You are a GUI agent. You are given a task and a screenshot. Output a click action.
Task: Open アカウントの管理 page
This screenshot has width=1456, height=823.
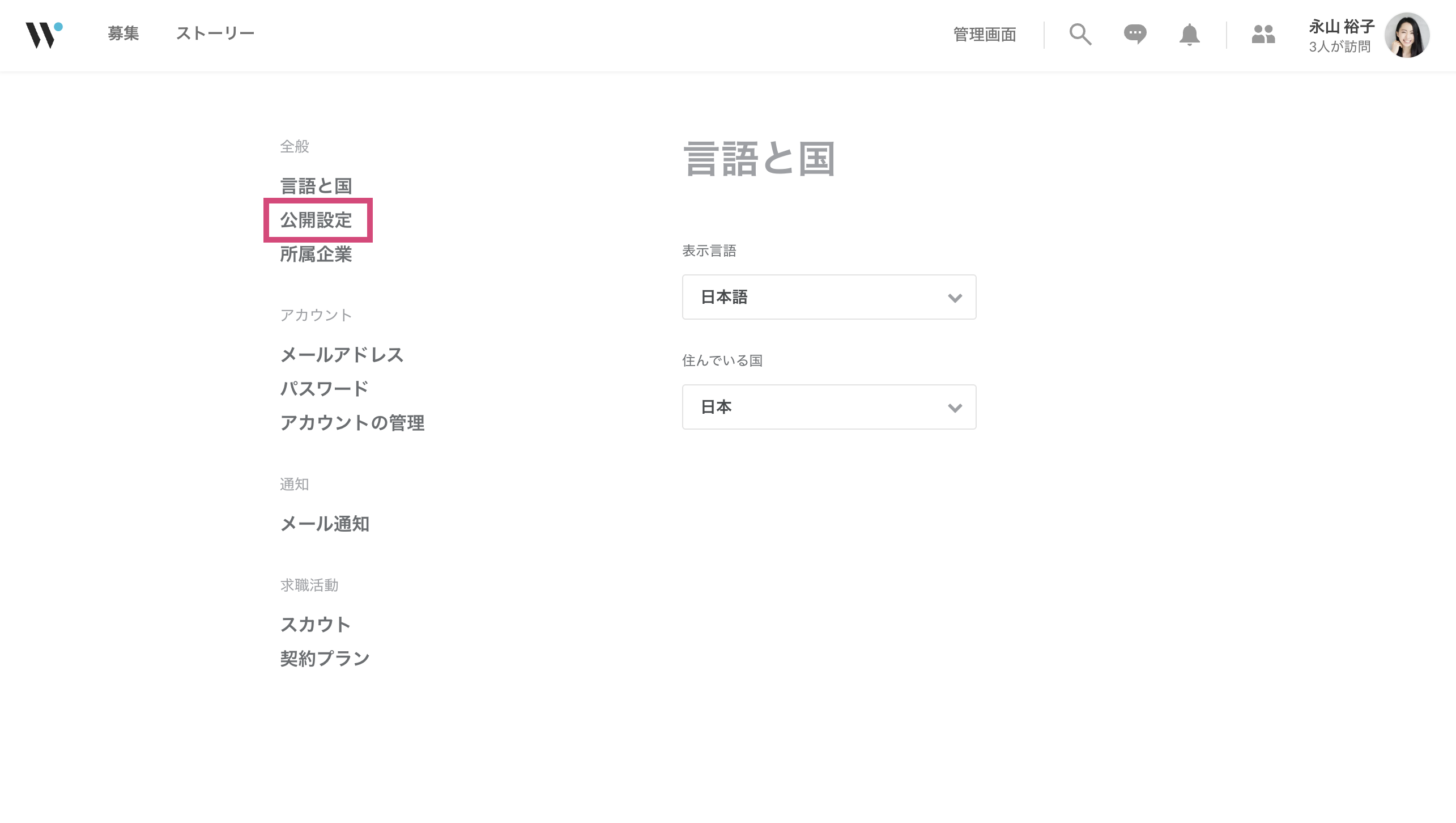point(352,423)
